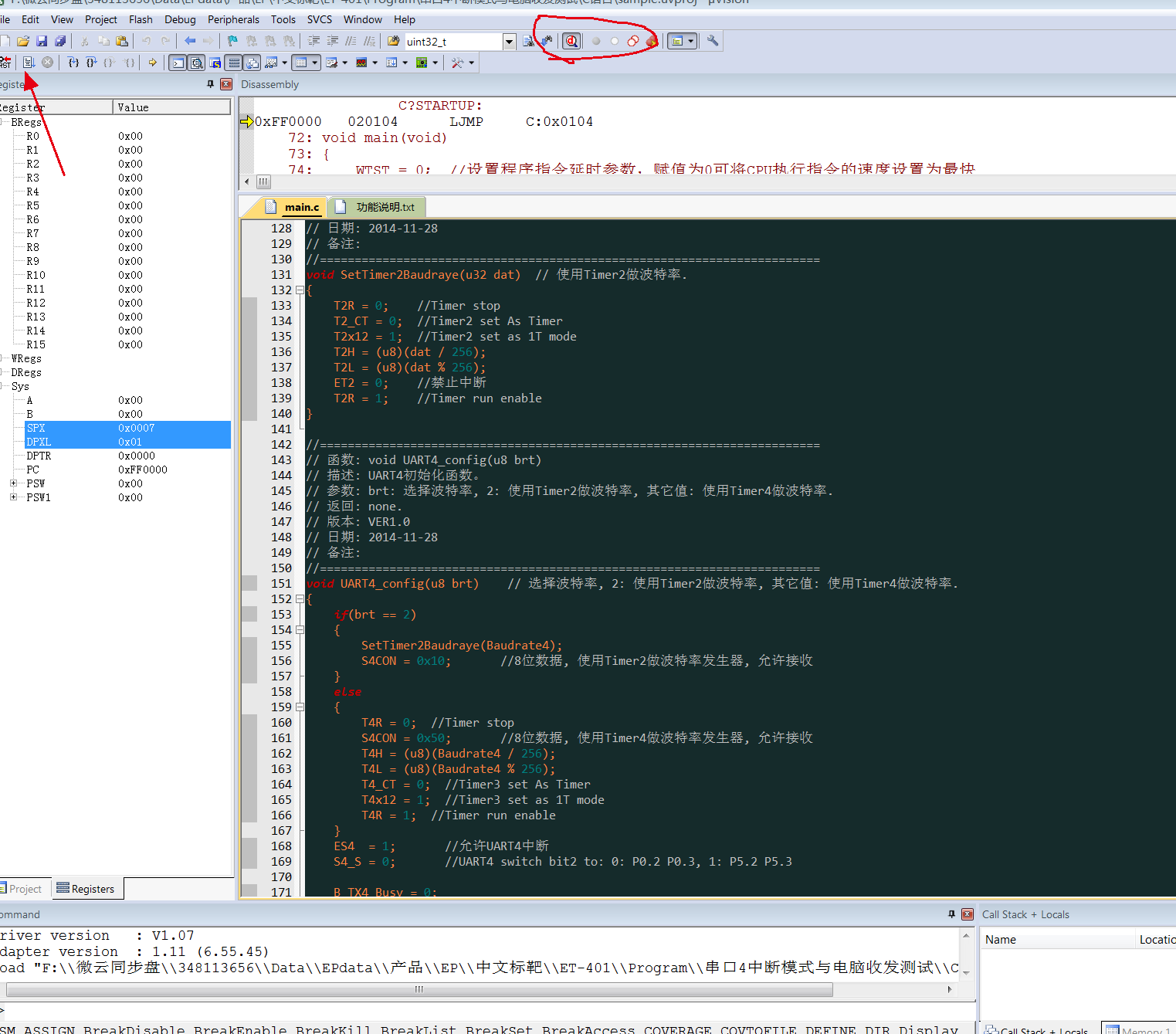1176x1034 pixels.
Task: Pin the Registers panel
Action: tap(210, 84)
